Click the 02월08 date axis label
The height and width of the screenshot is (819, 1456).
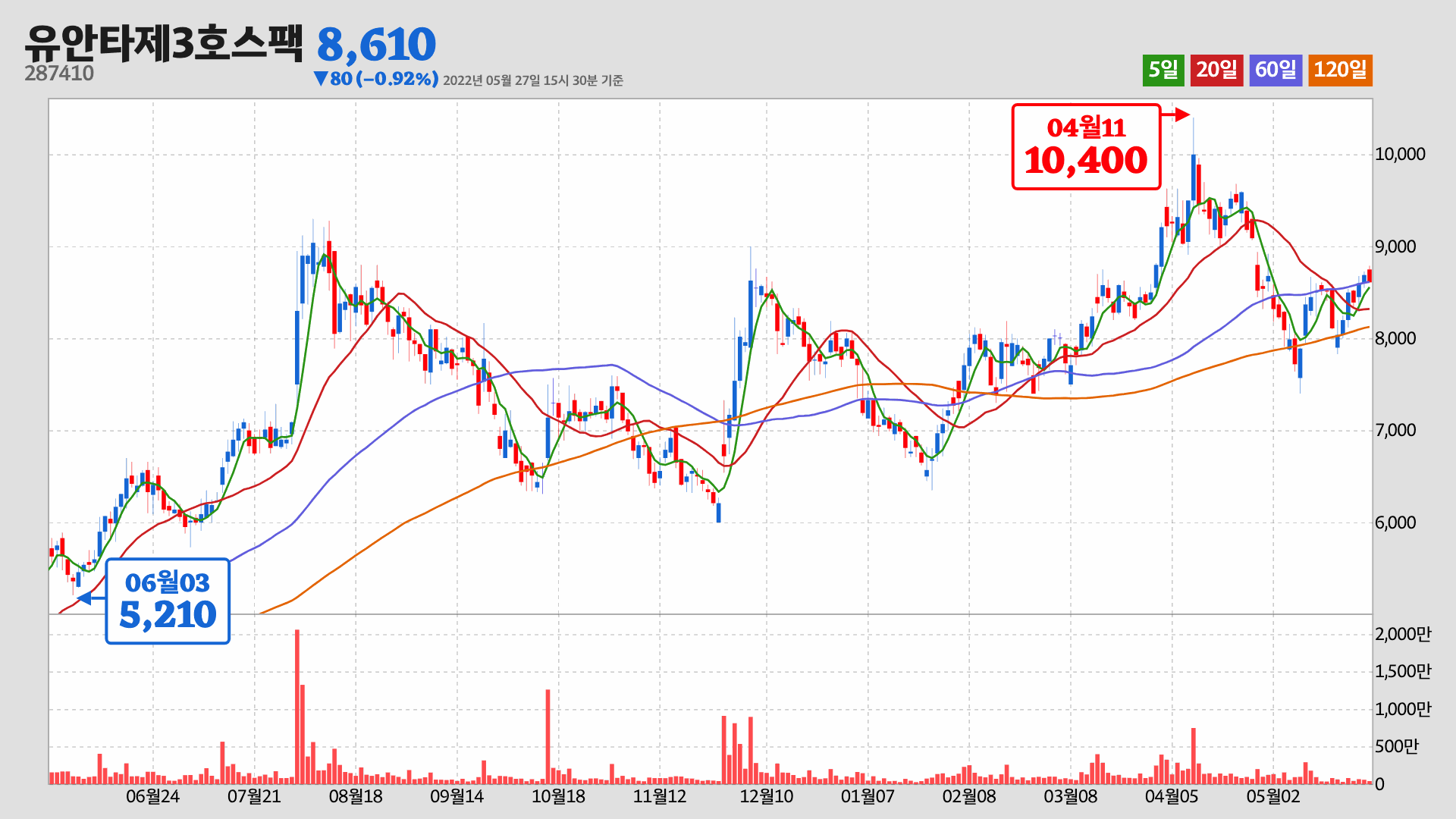[969, 797]
